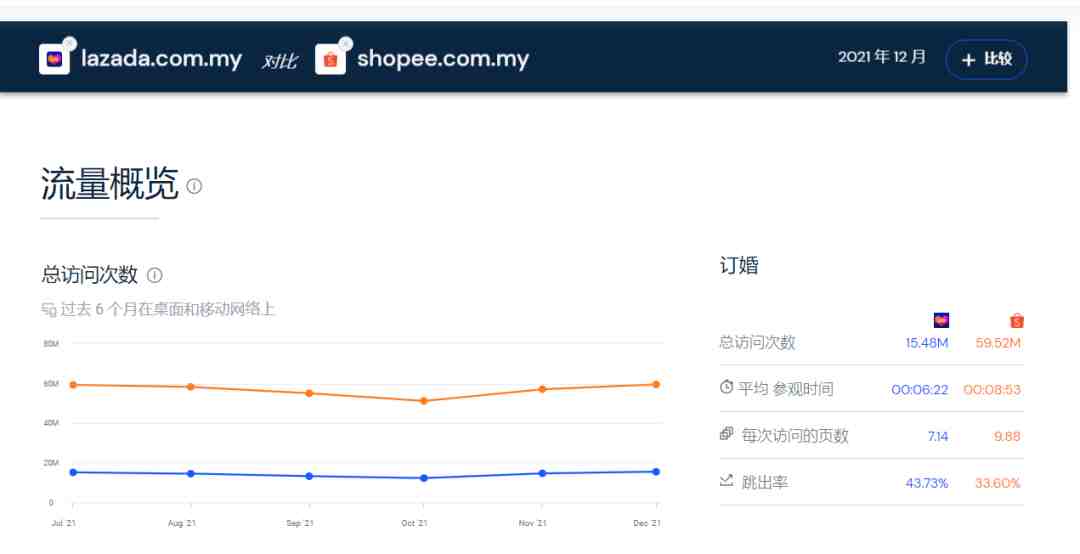Viewport: 1080px width, 554px height.
Task: Click Shopee's 59.52M total visits value
Action: pyautogui.click(x=997, y=344)
